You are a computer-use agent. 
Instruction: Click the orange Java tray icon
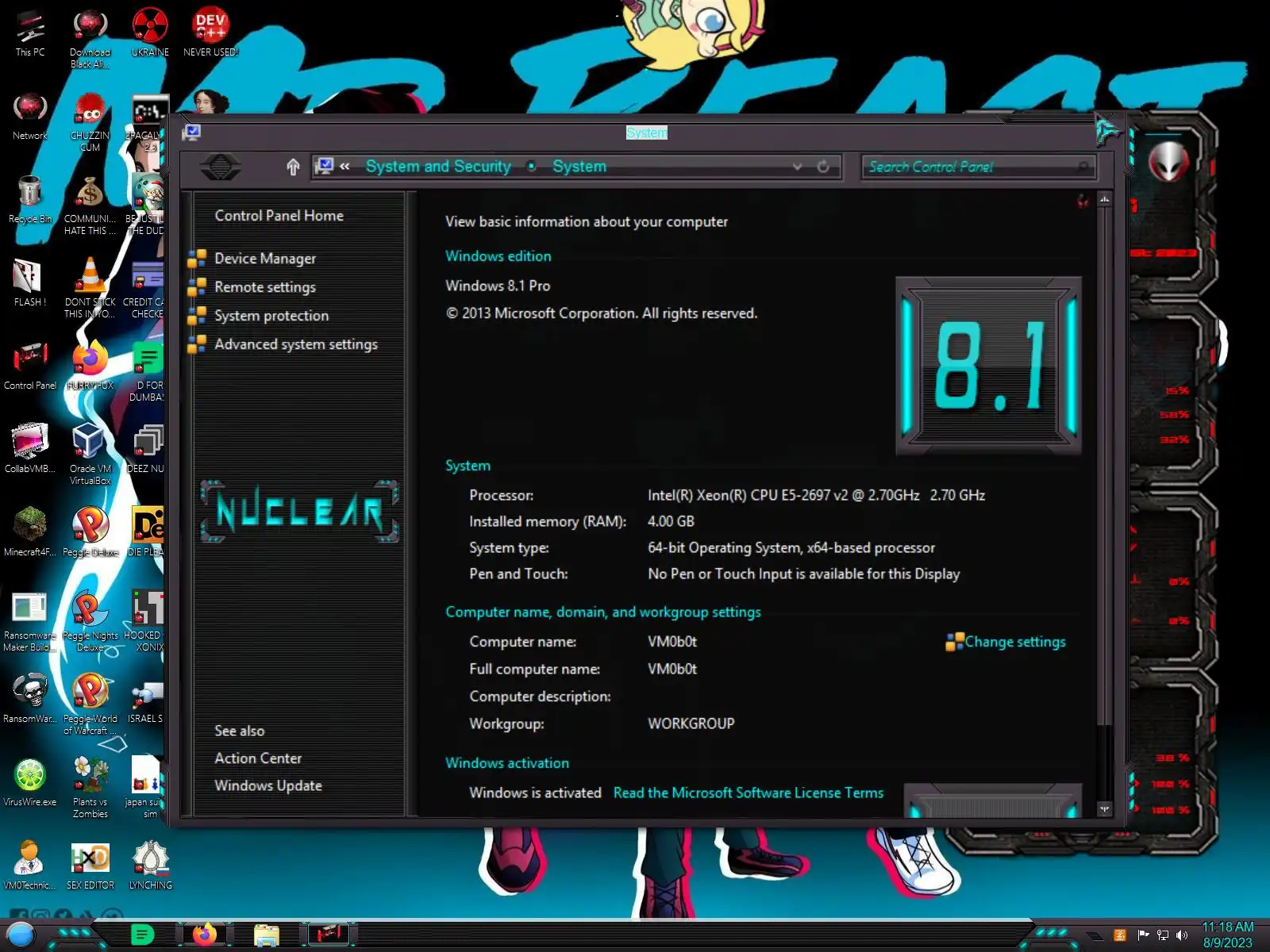(1120, 935)
